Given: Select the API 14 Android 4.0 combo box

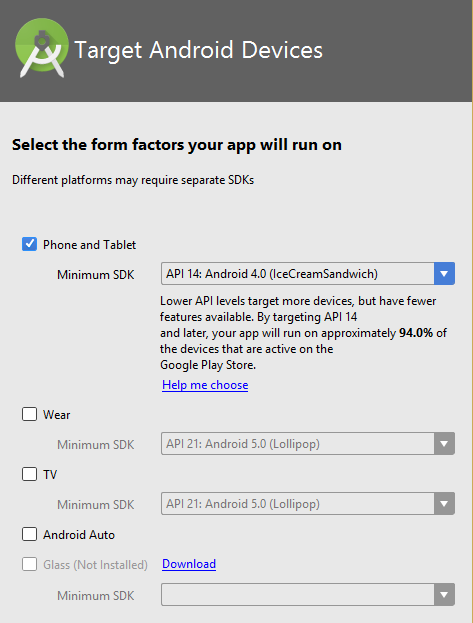Looking at the screenshot, I should point(308,273).
